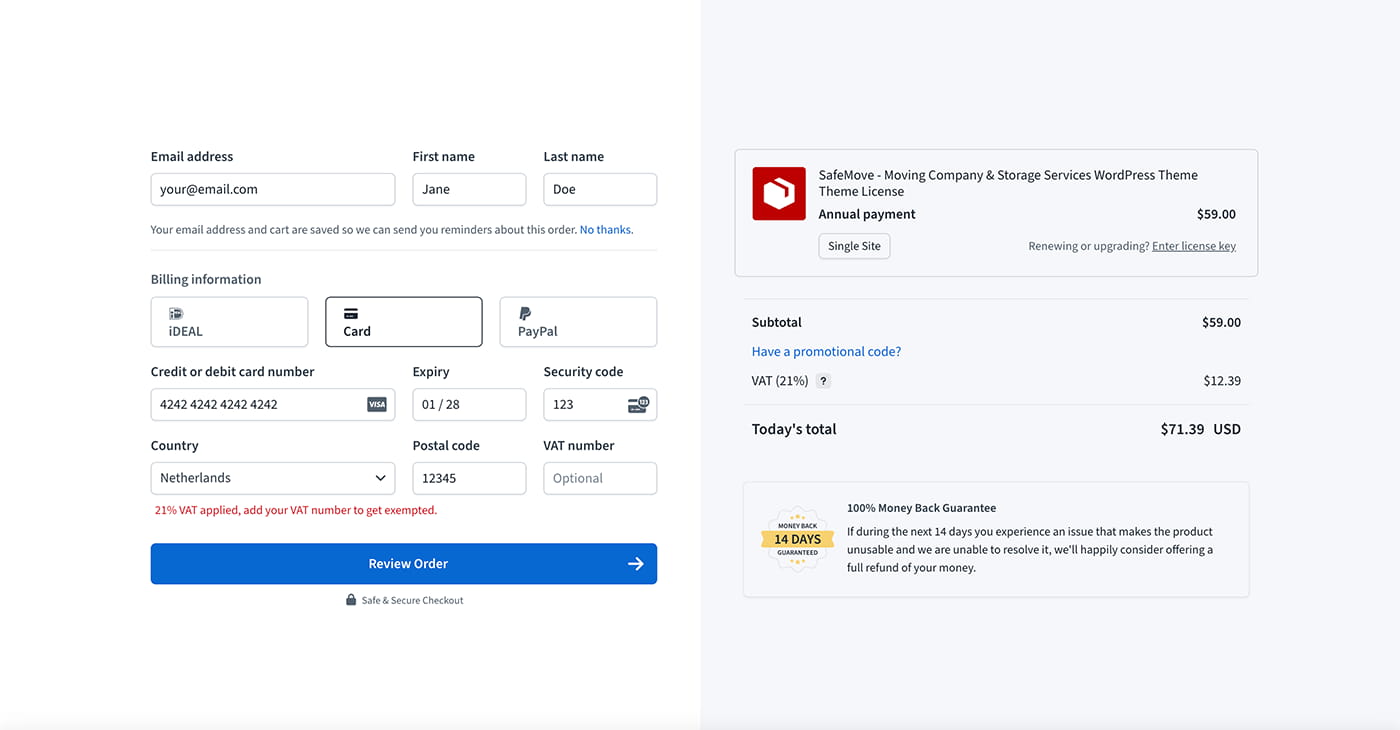Click the red SafeMove product logo
This screenshot has height=730, width=1400.
pos(778,193)
